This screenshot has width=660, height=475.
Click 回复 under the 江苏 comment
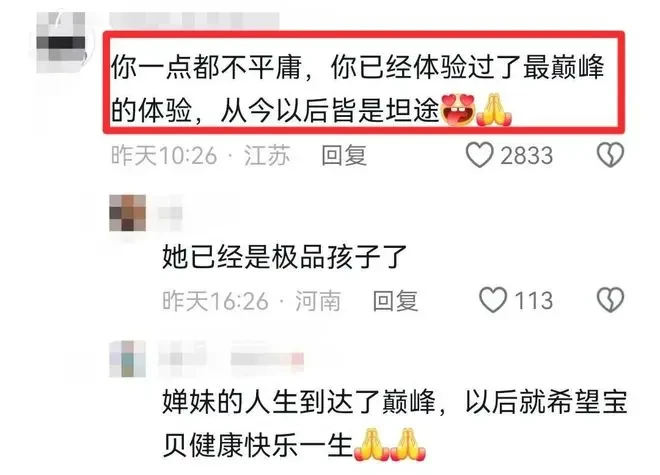[x=344, y=155]
